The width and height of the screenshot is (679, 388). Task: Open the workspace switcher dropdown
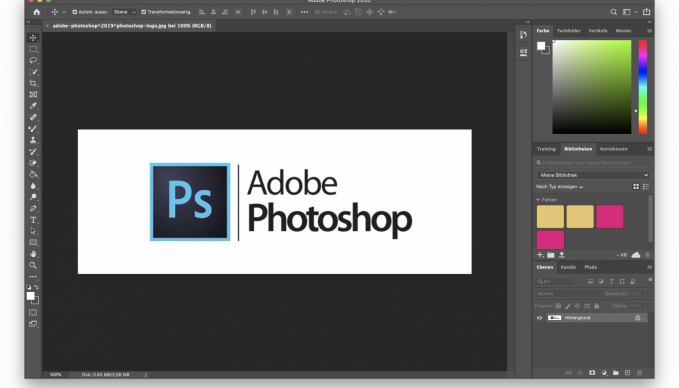(x=630, y=12)
